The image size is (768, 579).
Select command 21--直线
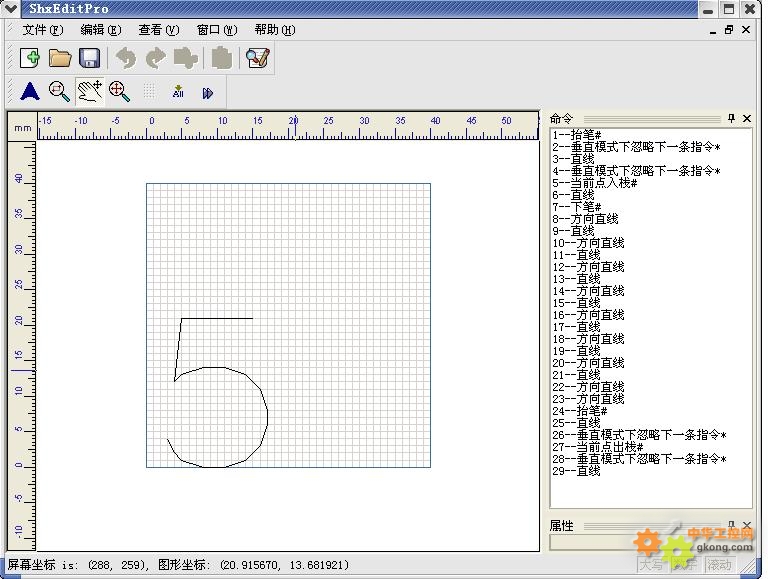pos(576,375)
